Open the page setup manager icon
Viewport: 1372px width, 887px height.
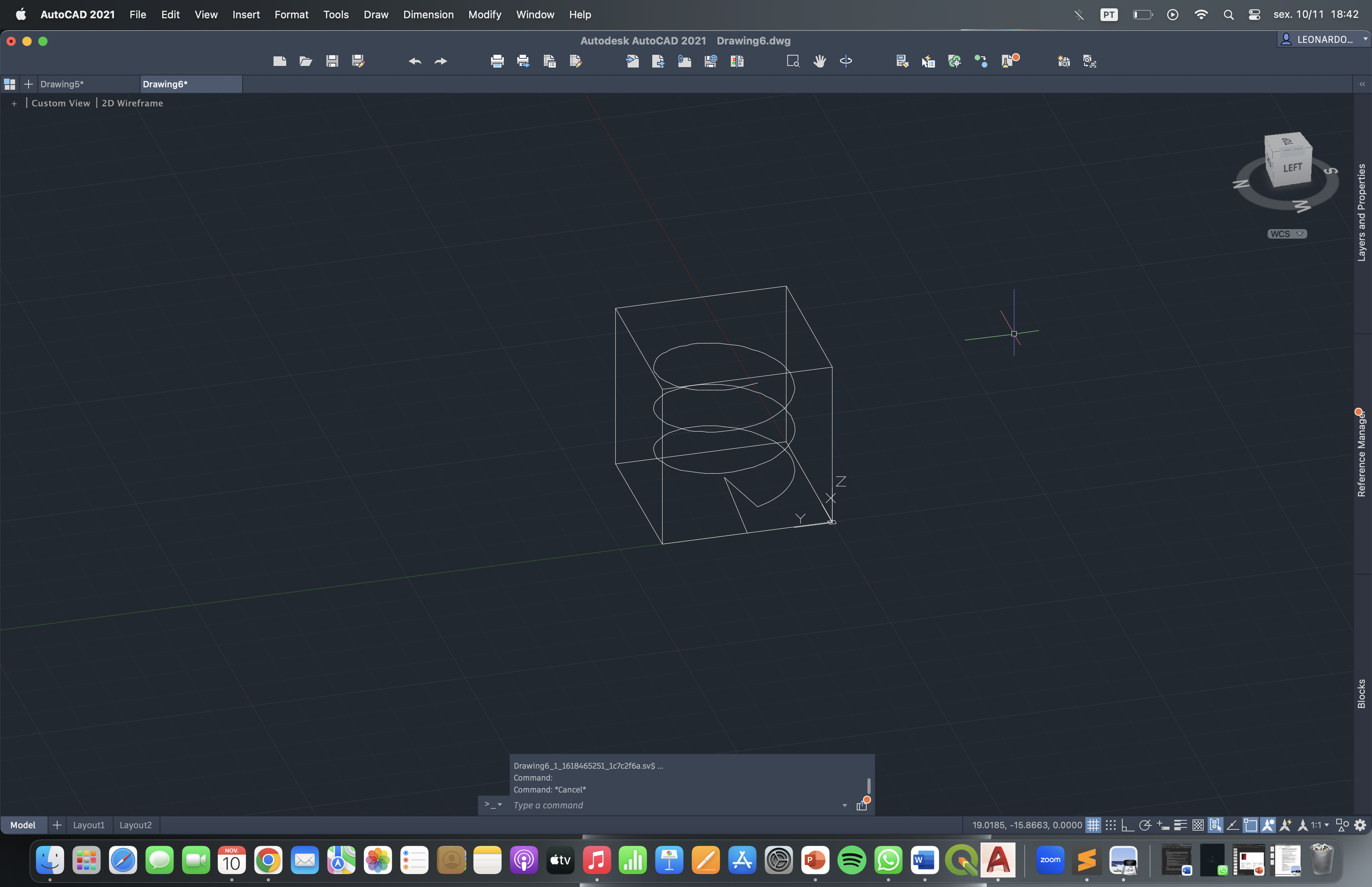pyautogui.click(x=549, y=61)
